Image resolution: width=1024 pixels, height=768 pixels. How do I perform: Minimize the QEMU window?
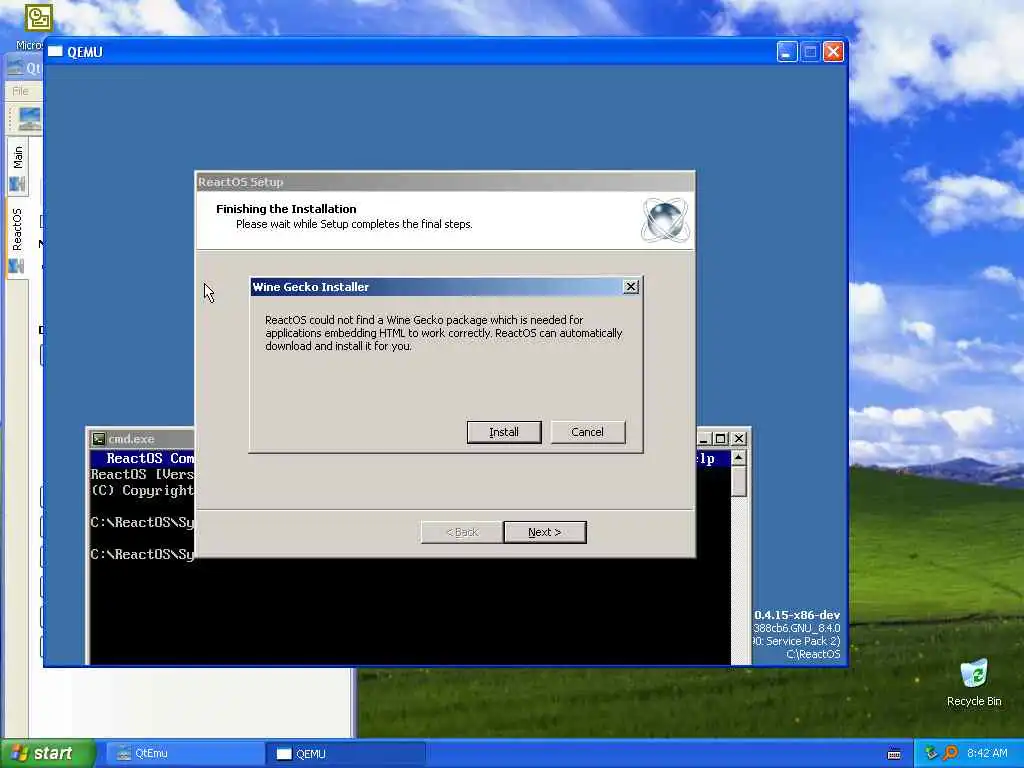(787, 52)
